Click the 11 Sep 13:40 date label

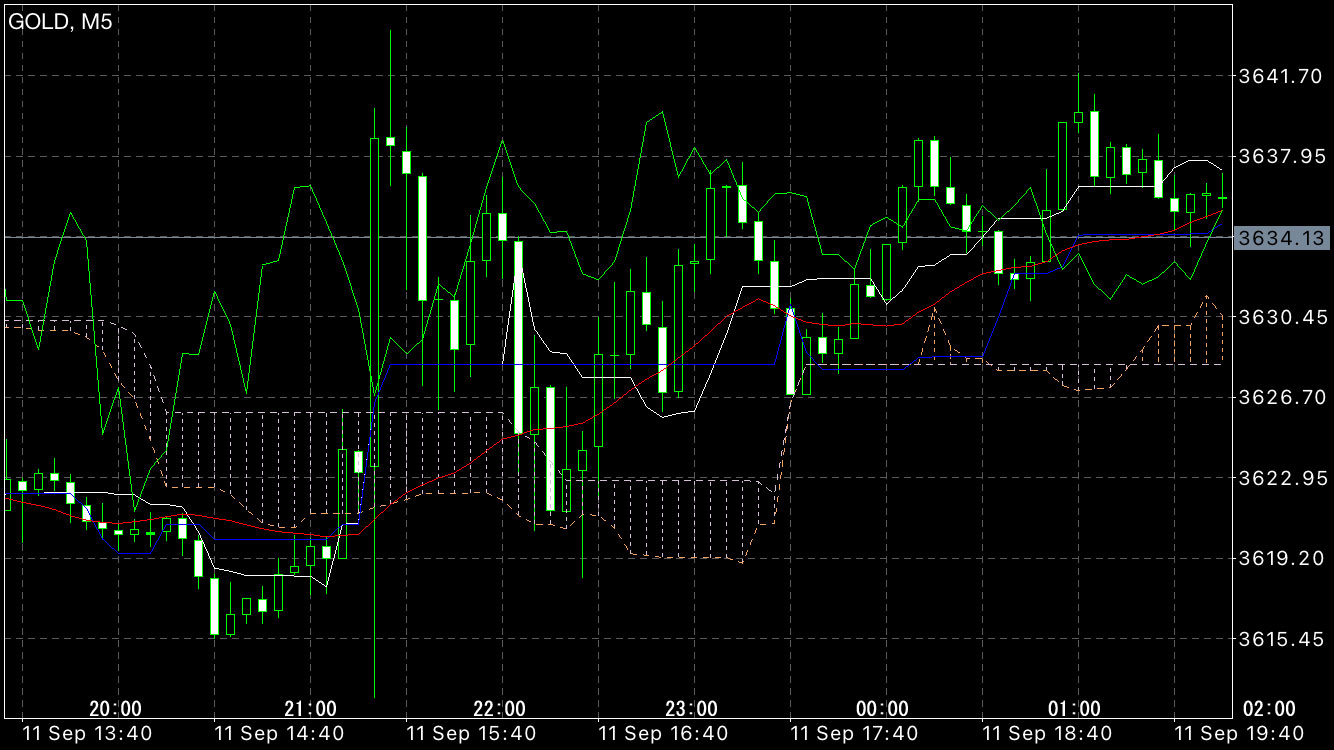point(87,734)
